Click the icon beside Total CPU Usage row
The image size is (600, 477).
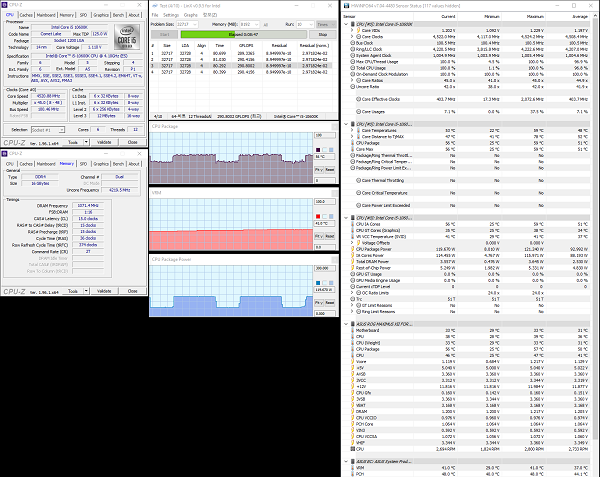tap(353, 68)
